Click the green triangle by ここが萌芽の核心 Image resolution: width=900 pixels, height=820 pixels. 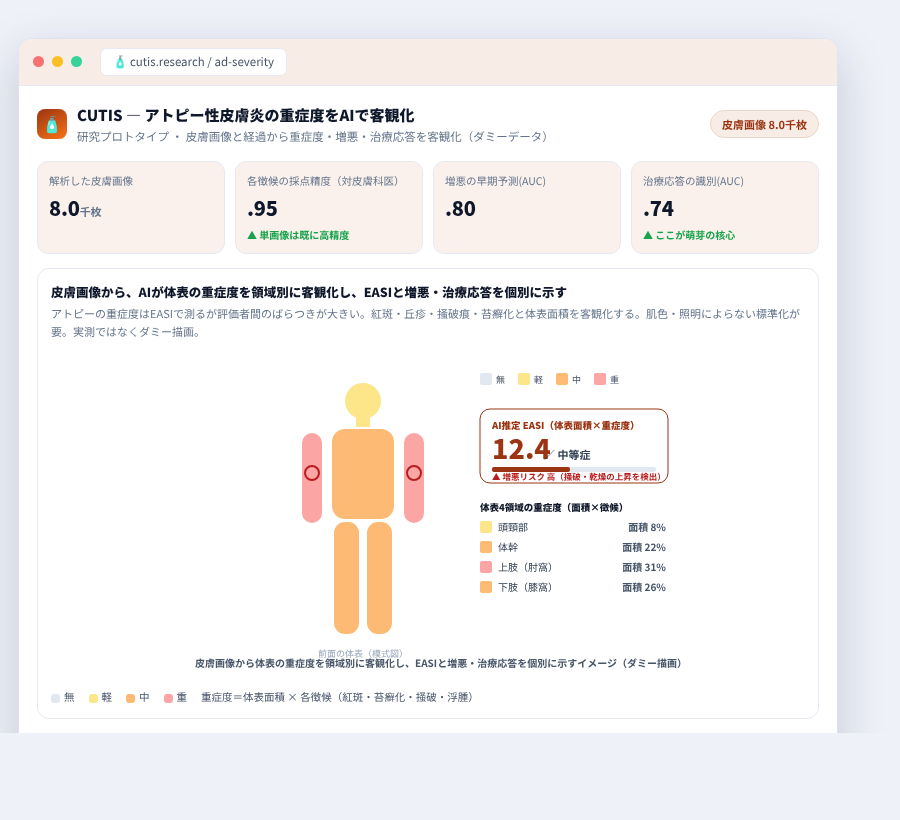tap(648, 235)
